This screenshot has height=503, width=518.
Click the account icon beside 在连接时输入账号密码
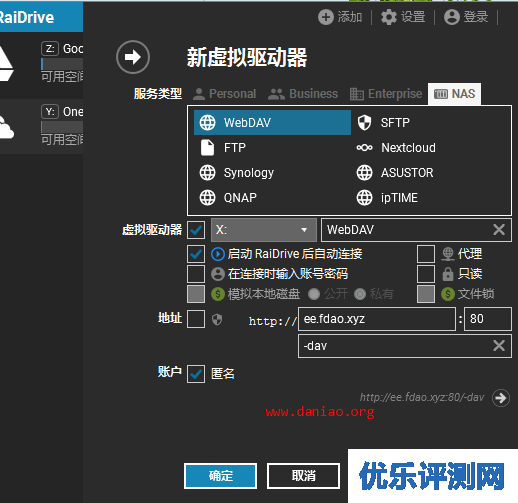coord(218,274)
